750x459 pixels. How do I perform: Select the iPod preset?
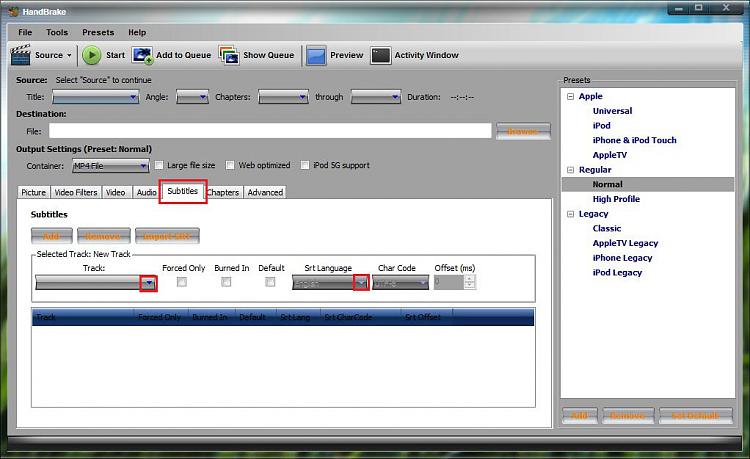(601, 126)
